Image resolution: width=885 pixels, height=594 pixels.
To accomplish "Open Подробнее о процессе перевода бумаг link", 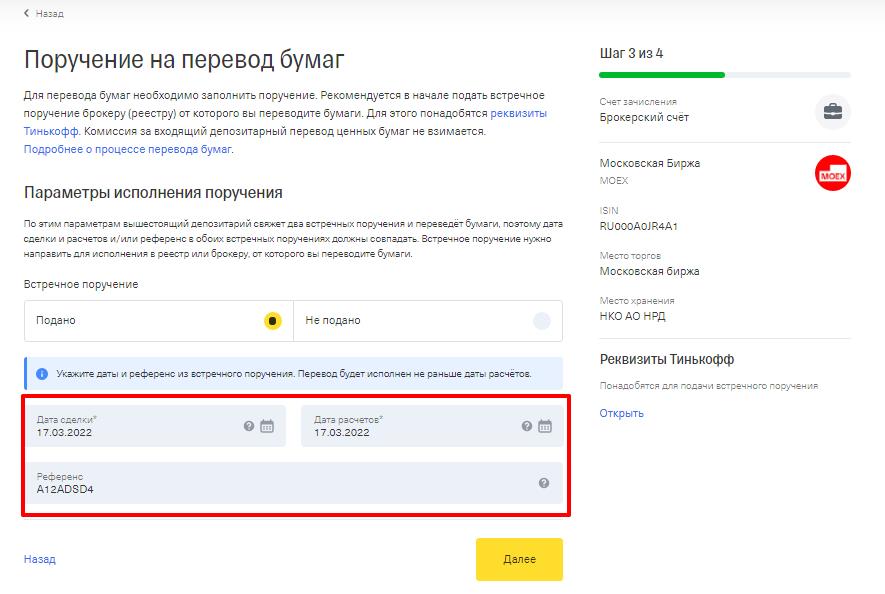I will tap(127, 149).
